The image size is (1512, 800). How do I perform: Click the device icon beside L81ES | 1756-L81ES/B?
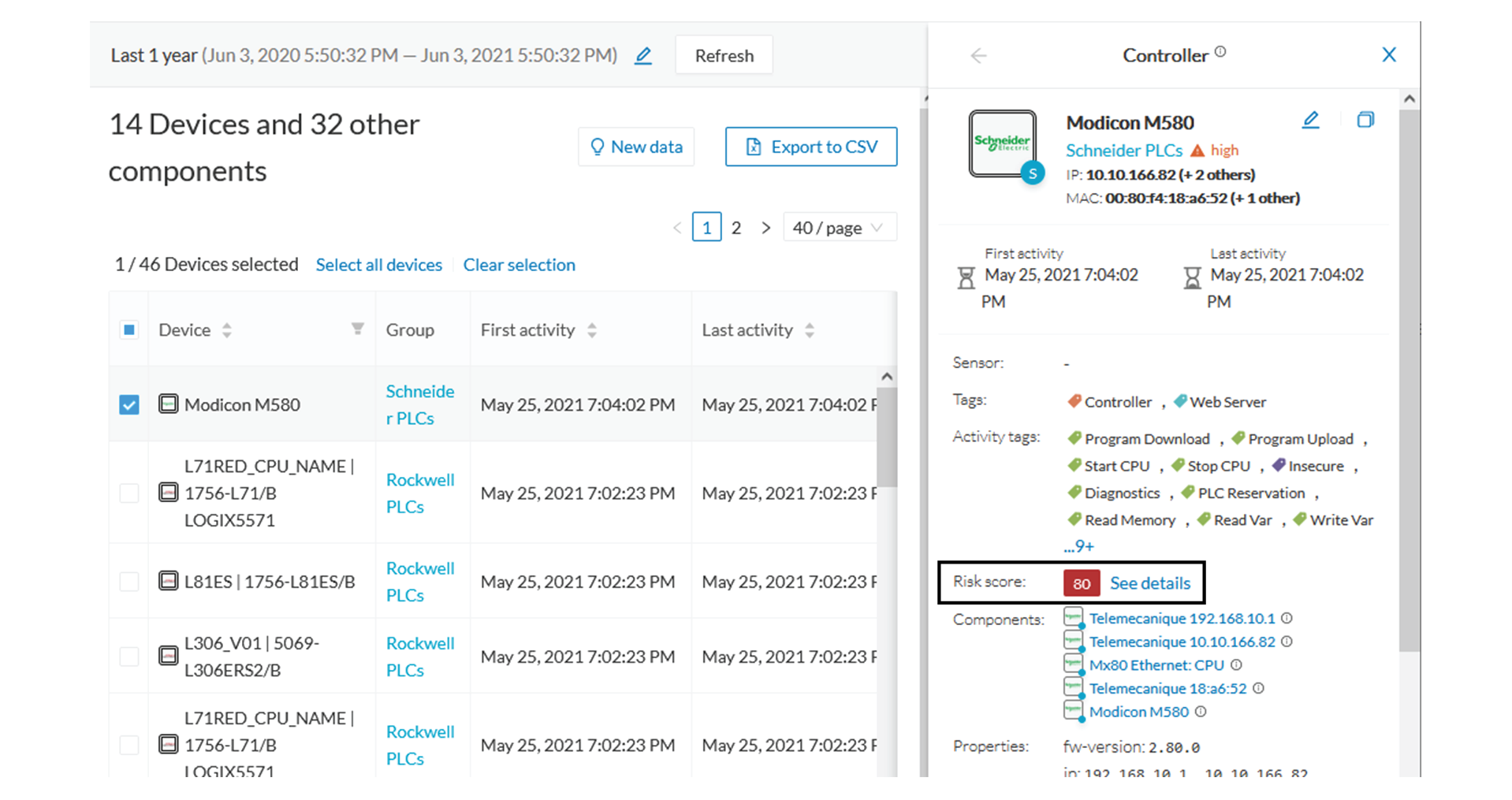point(168,581)
